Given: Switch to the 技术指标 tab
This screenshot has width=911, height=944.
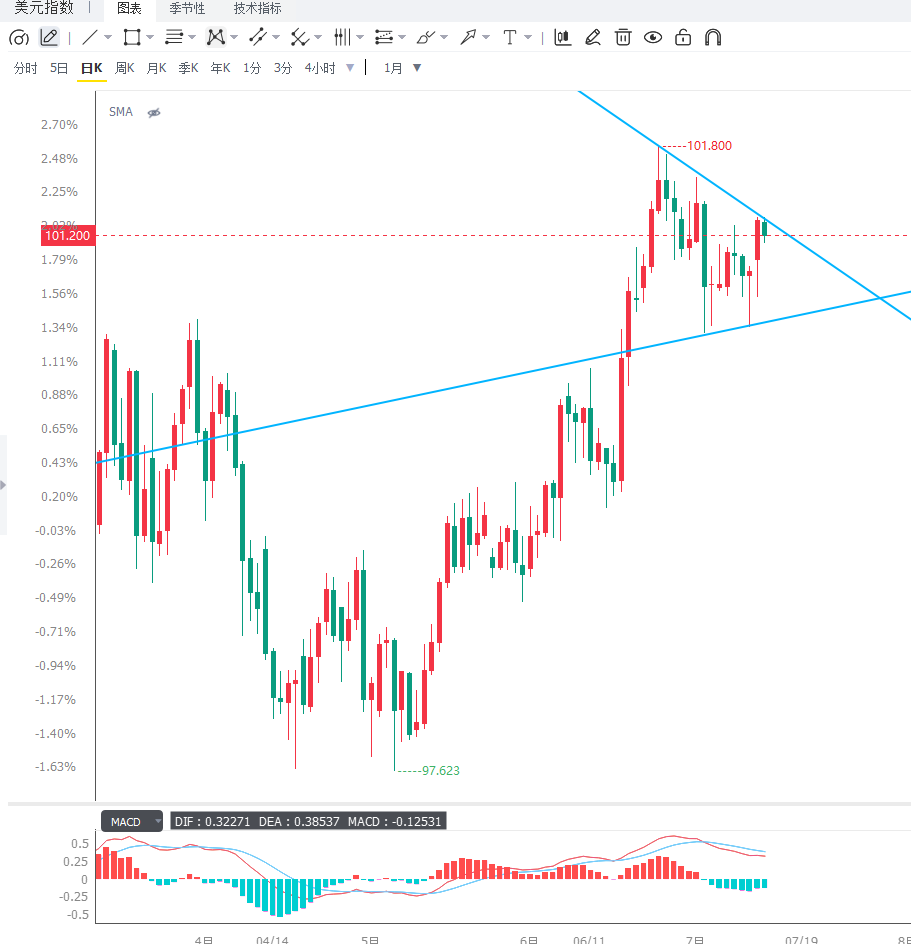Looking at the screenshot, I should (257, 8).
